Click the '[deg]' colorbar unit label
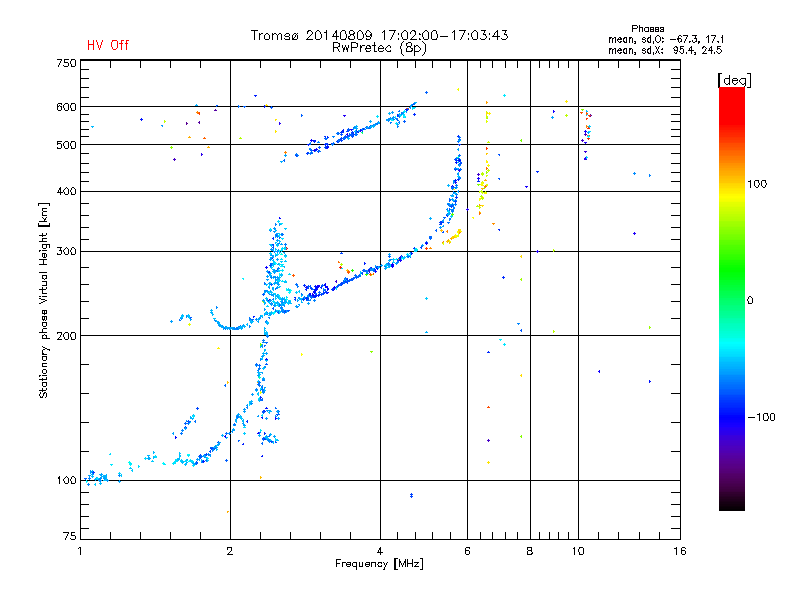This screenshot has width=800, height=600. click(734, 80)
